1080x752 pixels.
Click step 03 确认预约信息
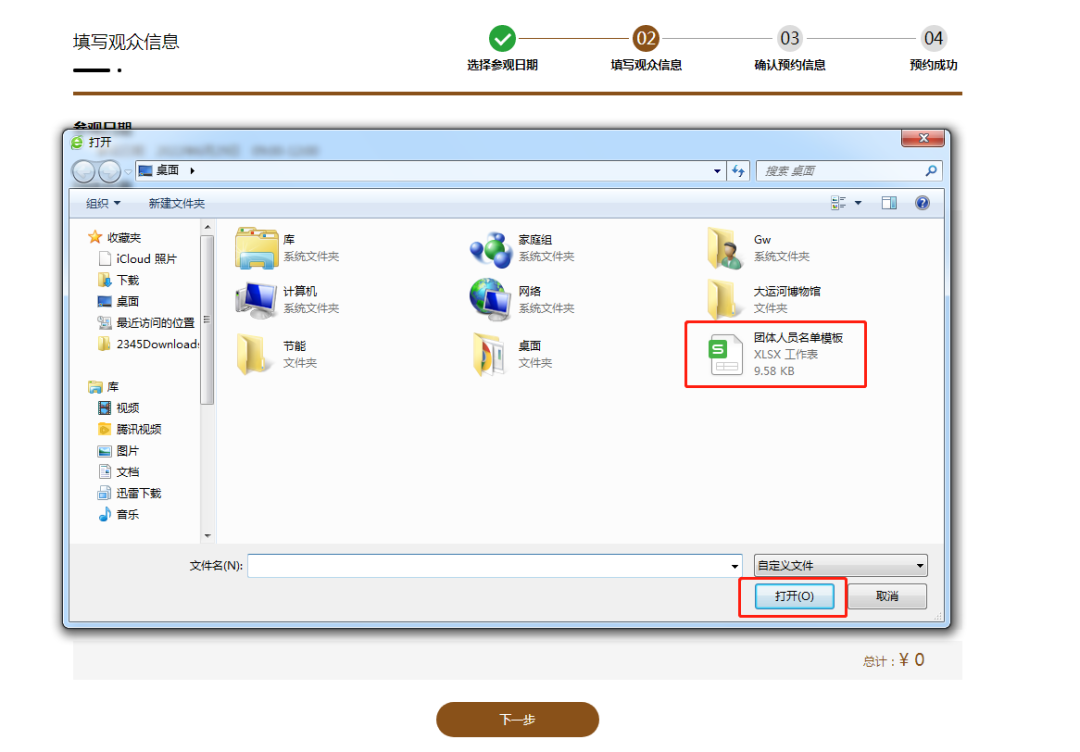click(789, 39)
